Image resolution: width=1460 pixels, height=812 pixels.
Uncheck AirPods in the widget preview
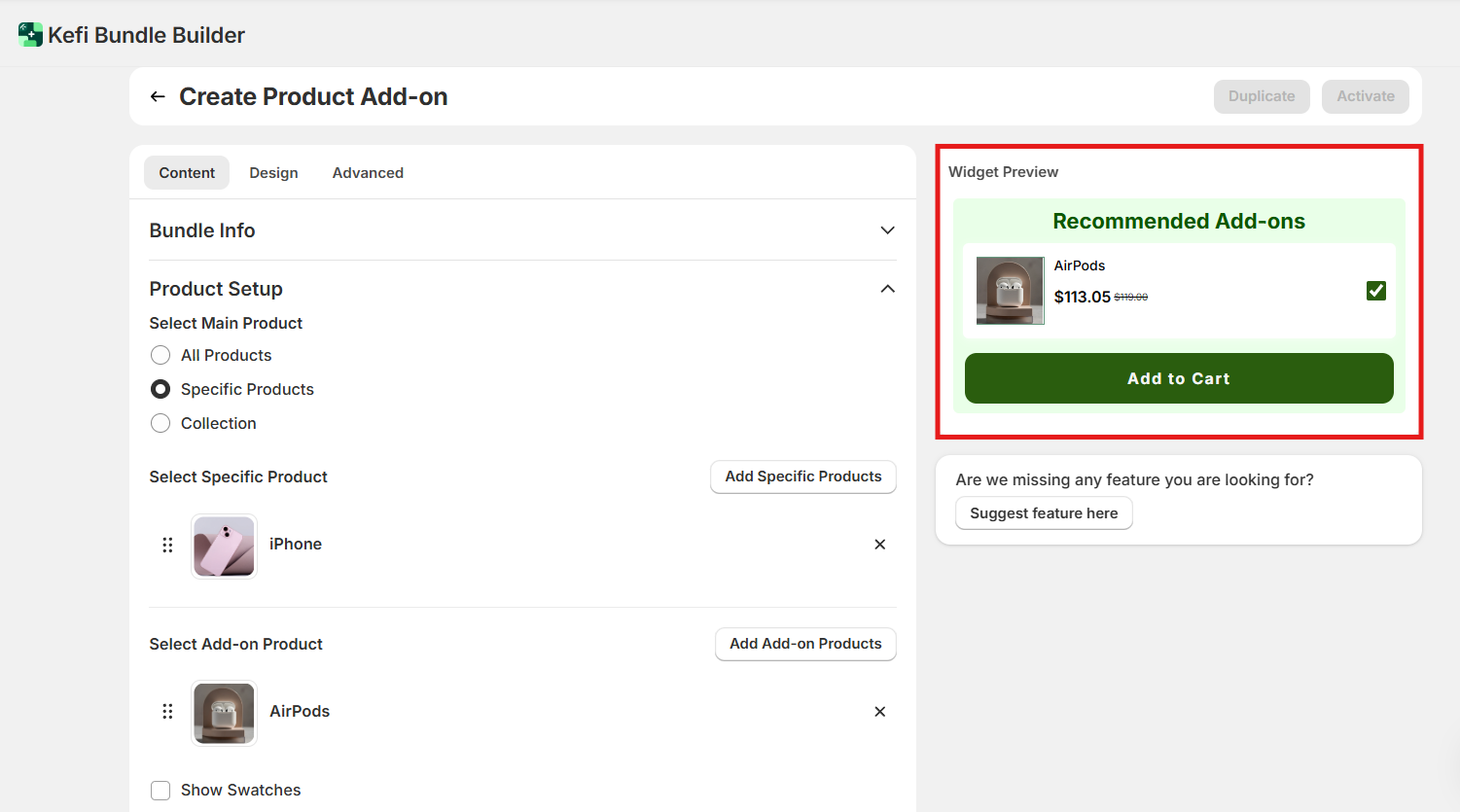(x=1375, y=291)
